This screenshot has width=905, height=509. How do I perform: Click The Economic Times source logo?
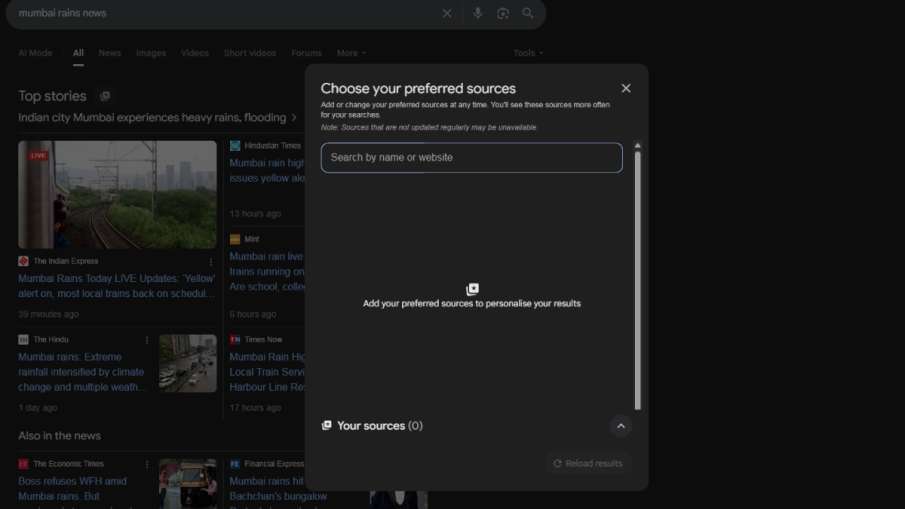coord(23,464)
